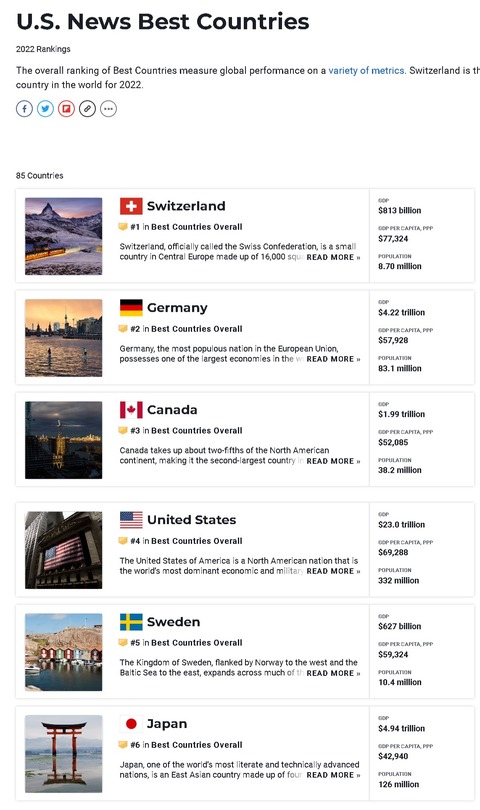Click the Switzerland flag icon

click(131, 206)
